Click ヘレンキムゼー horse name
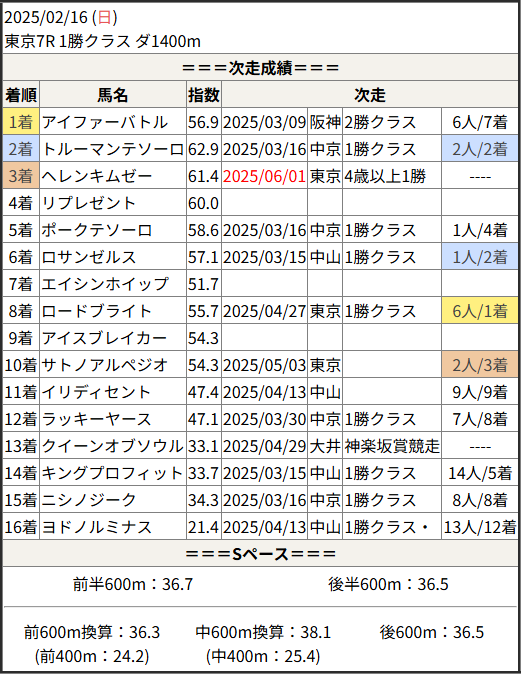Image resolution: width=521 pixels, height=674 pixels. point(97,176)
